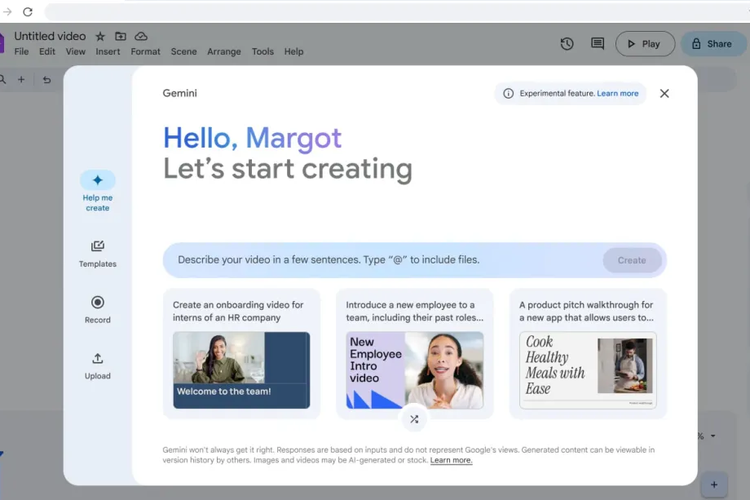Check cloud save status icon

[x=141, y=36]
